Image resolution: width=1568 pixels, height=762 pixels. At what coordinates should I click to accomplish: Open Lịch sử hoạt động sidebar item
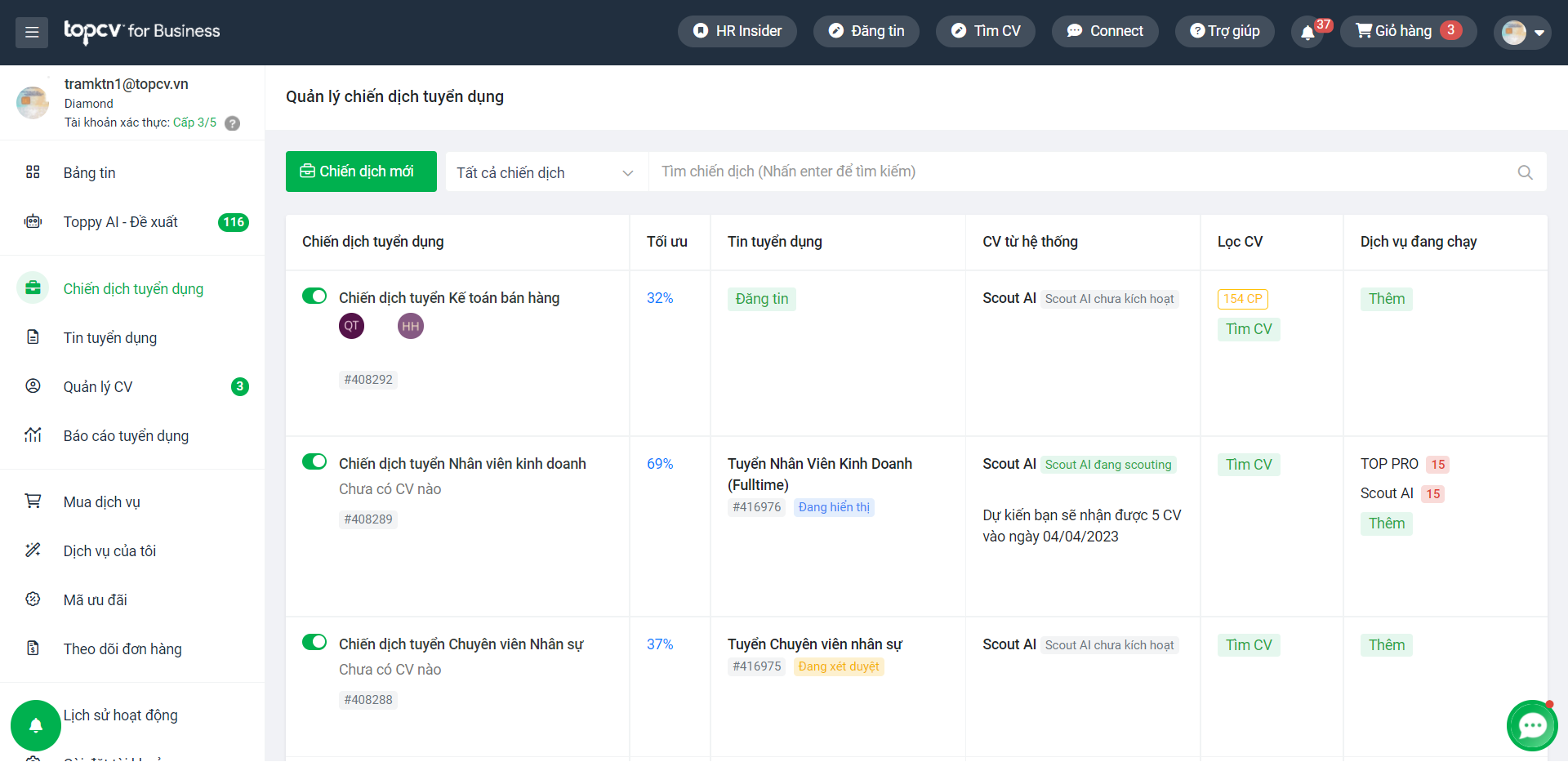121,715
